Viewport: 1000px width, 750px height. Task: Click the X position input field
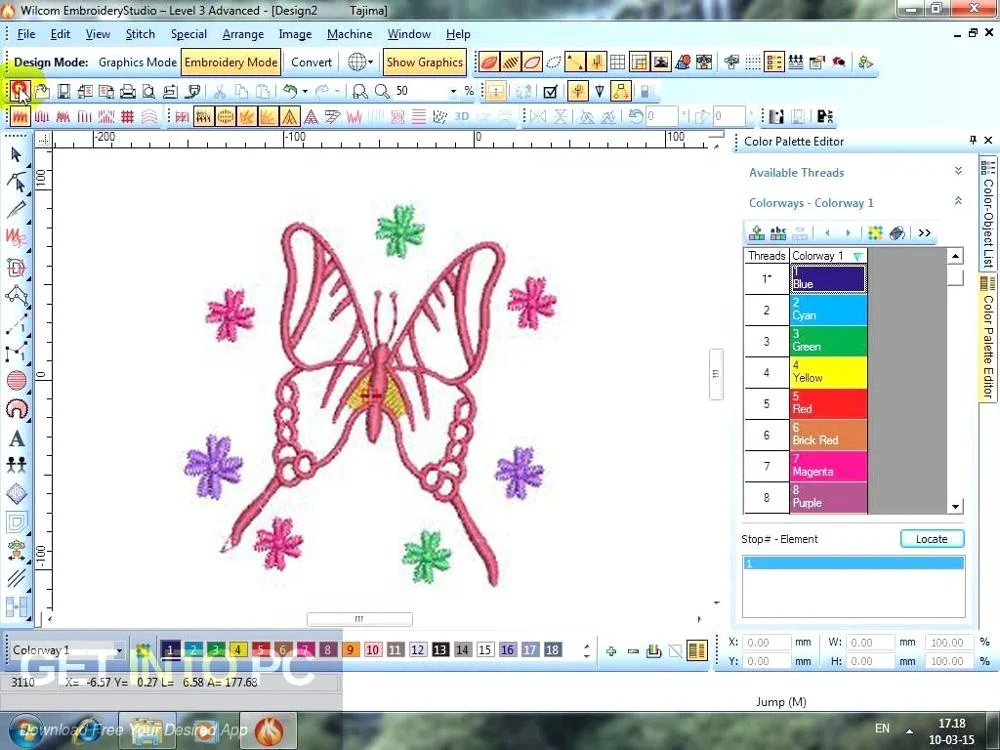[769, 642]
